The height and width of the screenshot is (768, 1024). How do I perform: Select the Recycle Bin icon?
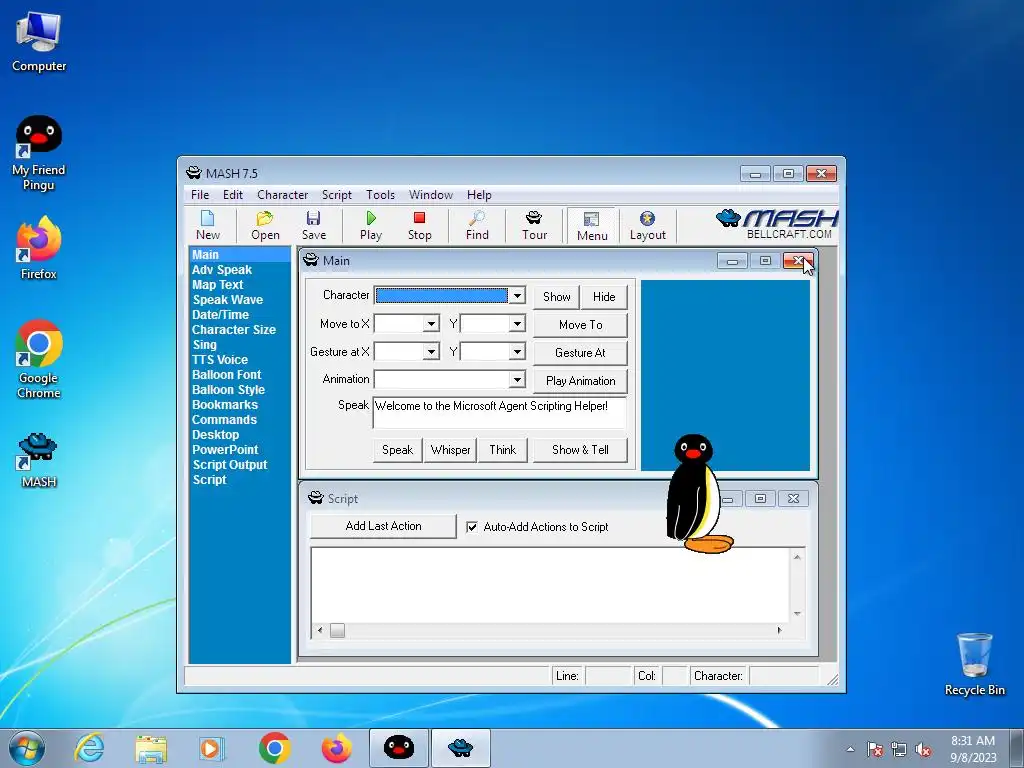click(x=974, y=664)
